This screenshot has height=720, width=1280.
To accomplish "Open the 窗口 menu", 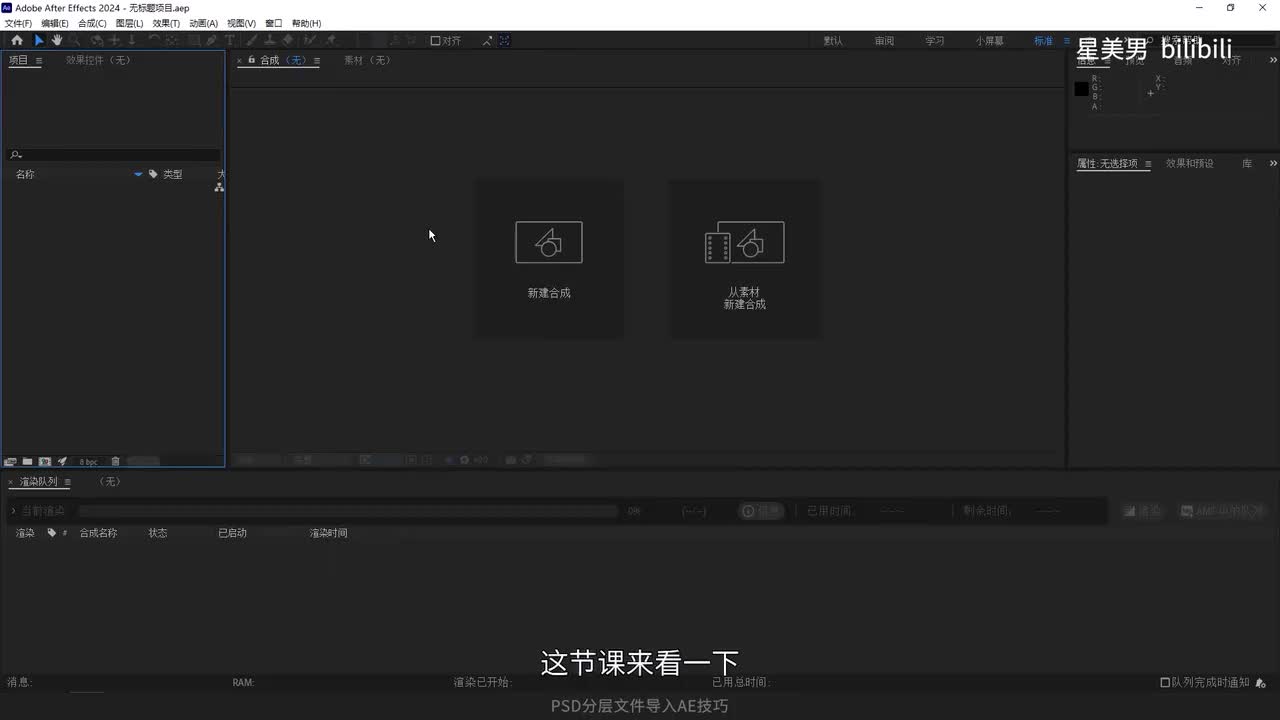I will click(273, 23).
